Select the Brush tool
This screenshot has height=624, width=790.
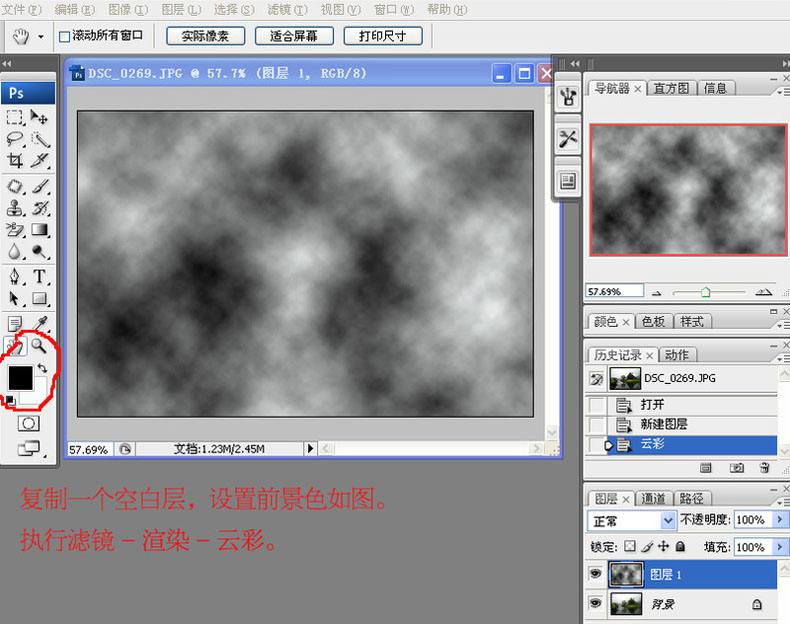pyautogui.click(x=40, y=186)
